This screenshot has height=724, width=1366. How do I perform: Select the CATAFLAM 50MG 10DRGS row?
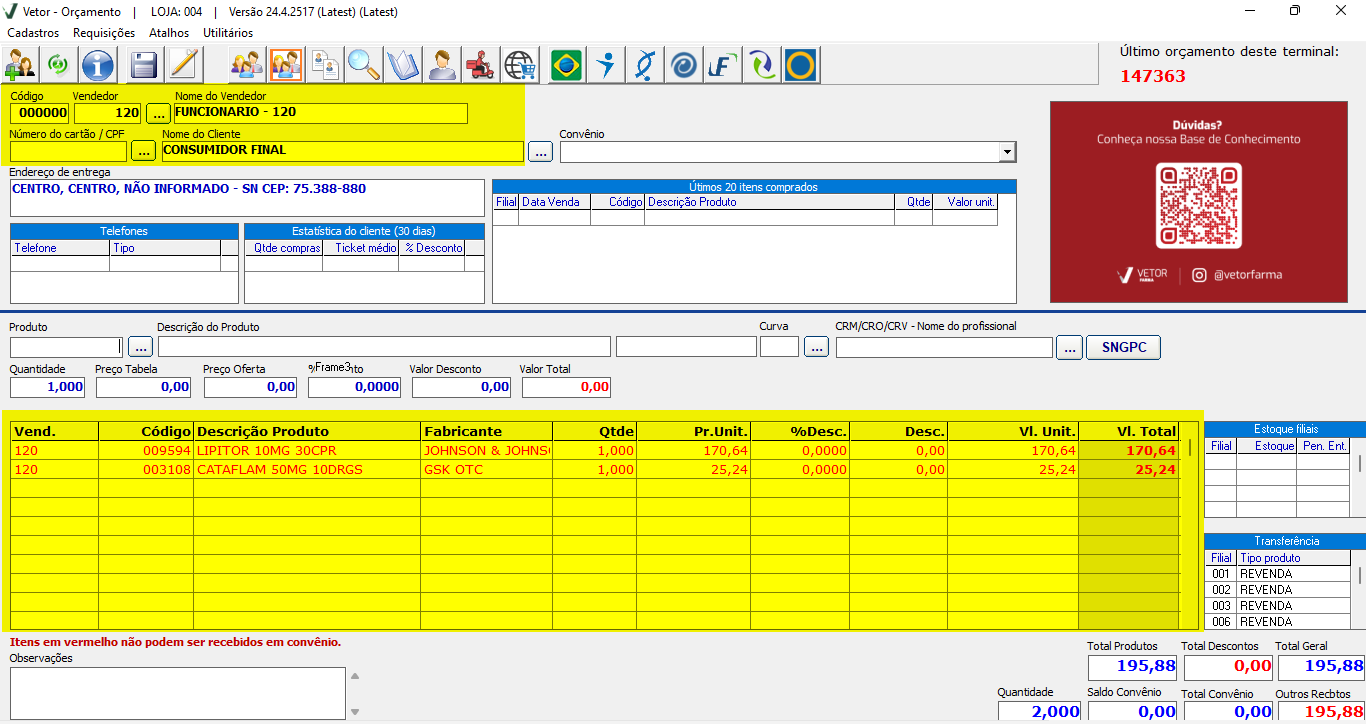[595, 470]
